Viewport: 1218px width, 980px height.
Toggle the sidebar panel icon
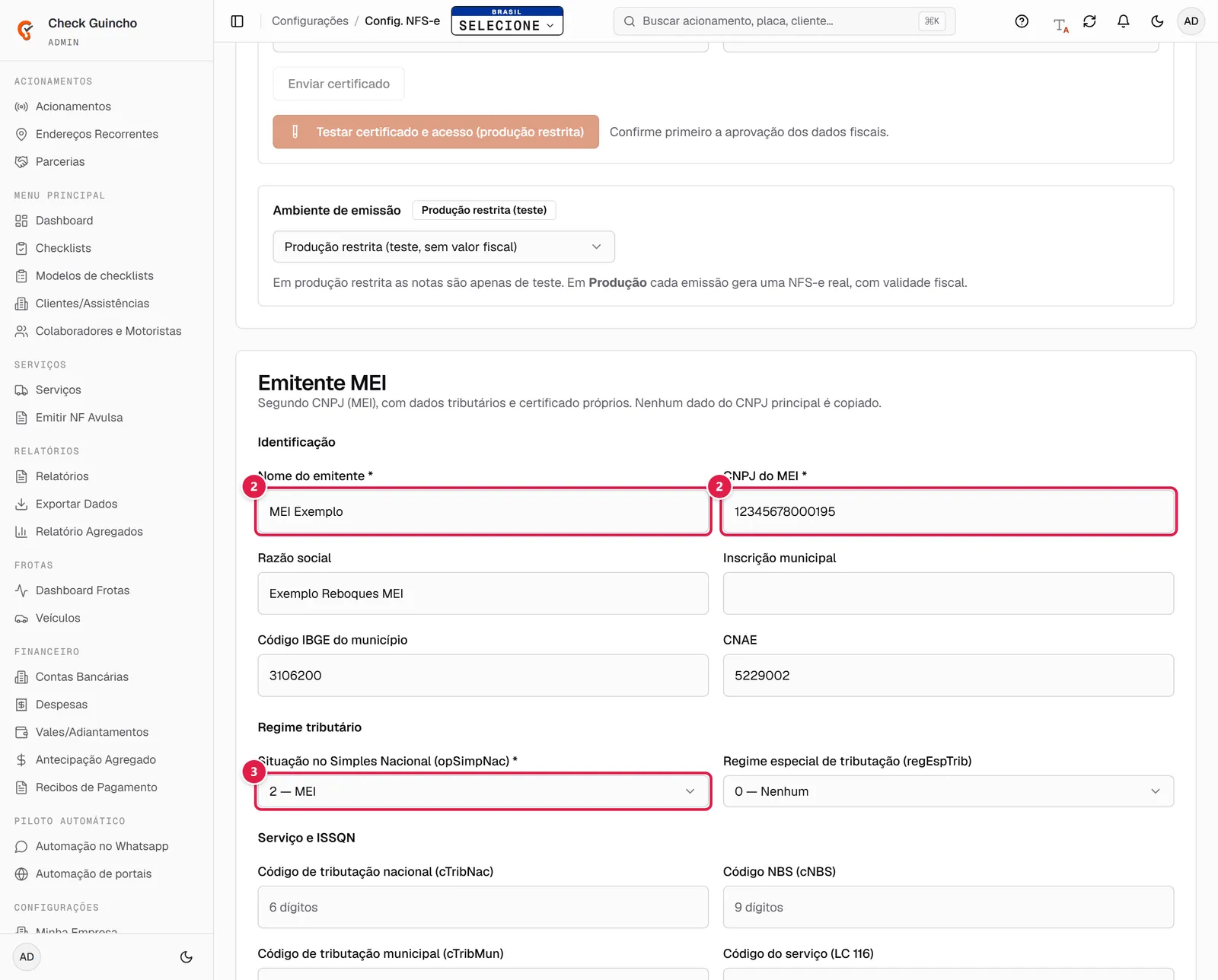tap(238, 21)
